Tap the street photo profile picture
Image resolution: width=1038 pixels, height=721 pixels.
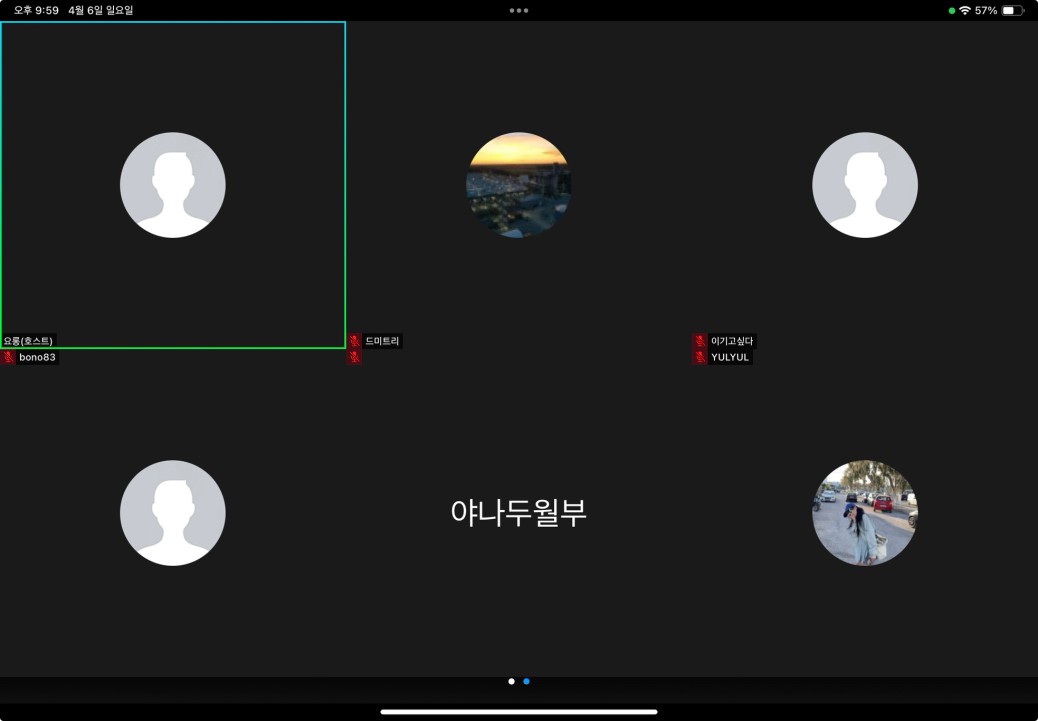864,513
